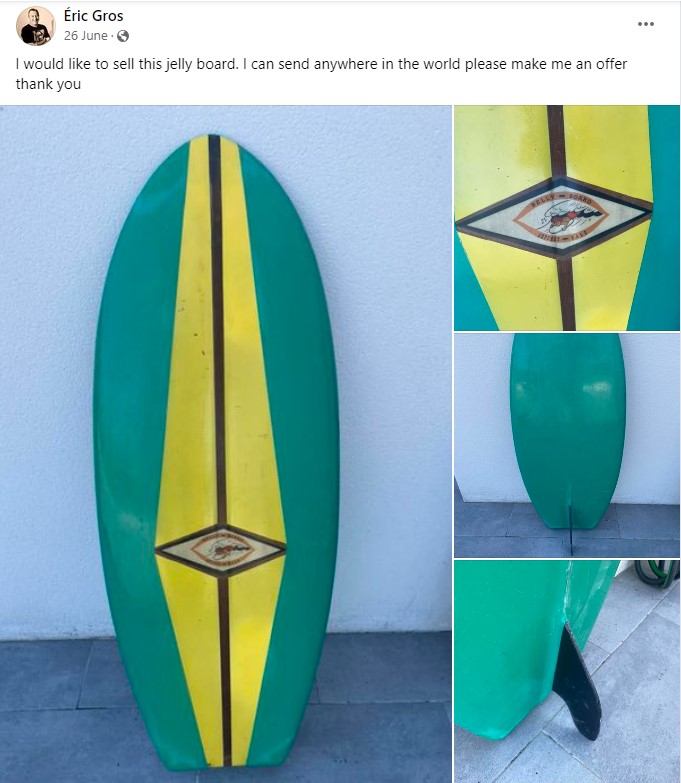Click the diamond logo decal on main board photo
The height and width of the screenshot is (783, 681).
tap(221, 551)
